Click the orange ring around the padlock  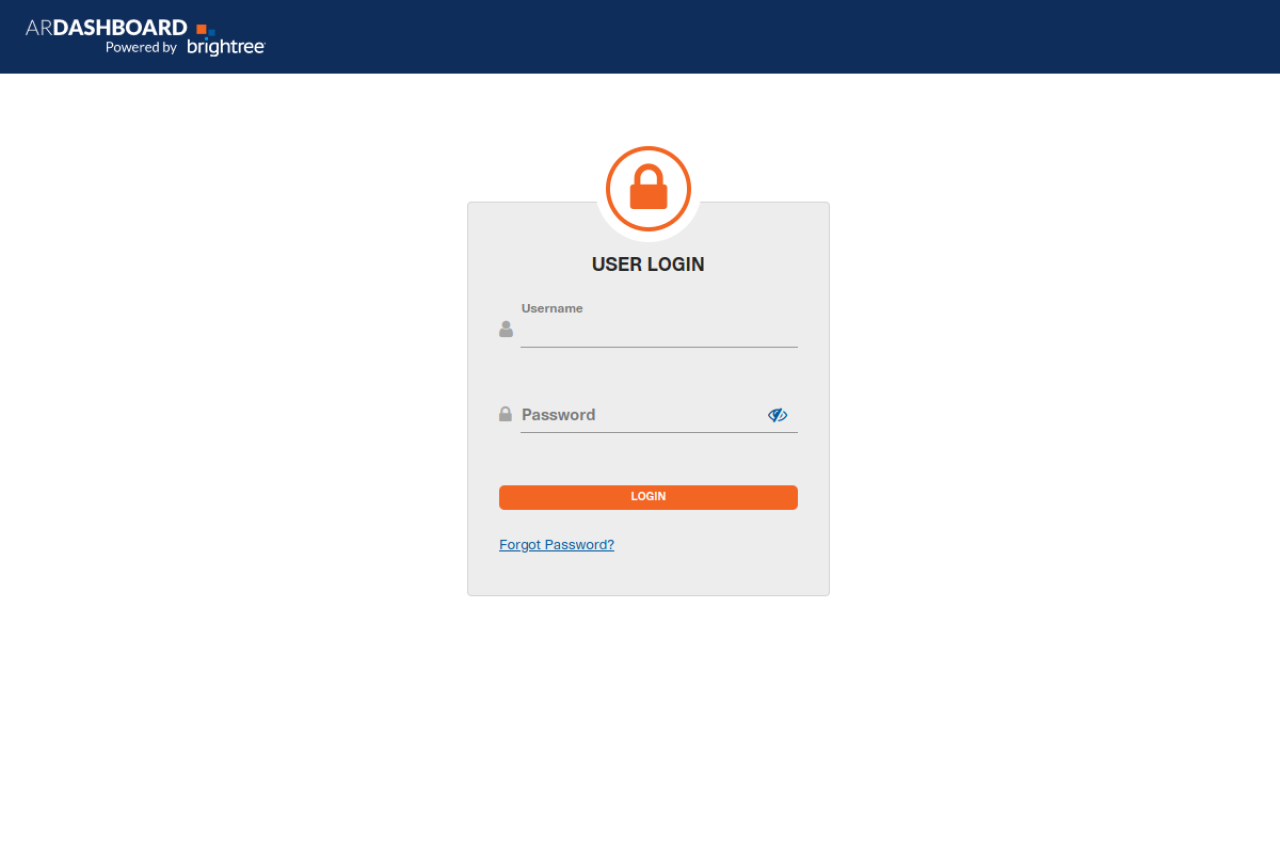[x=648, y=149]
